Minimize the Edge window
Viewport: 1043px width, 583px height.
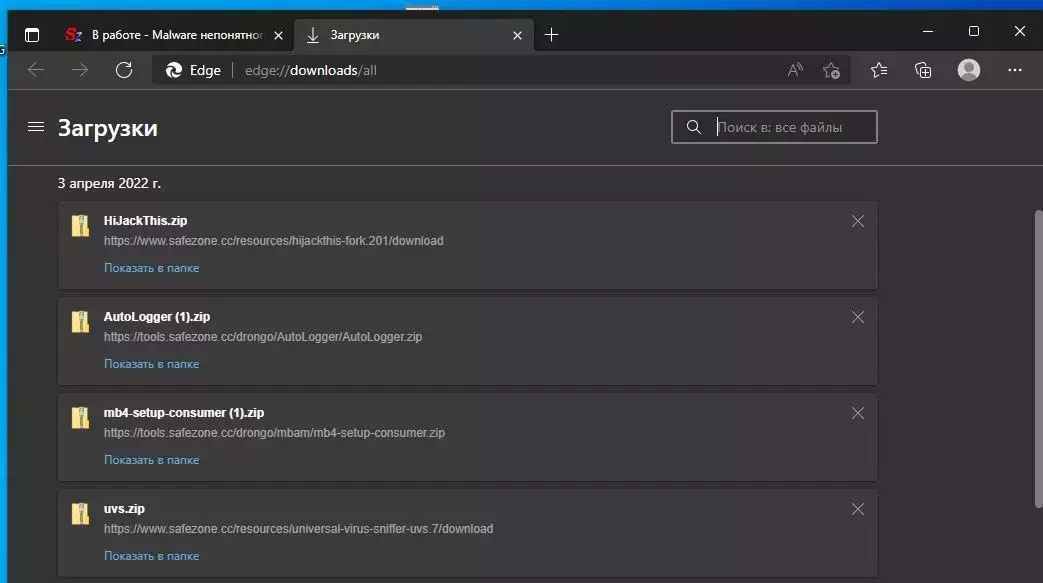click(x=928, y=31)
